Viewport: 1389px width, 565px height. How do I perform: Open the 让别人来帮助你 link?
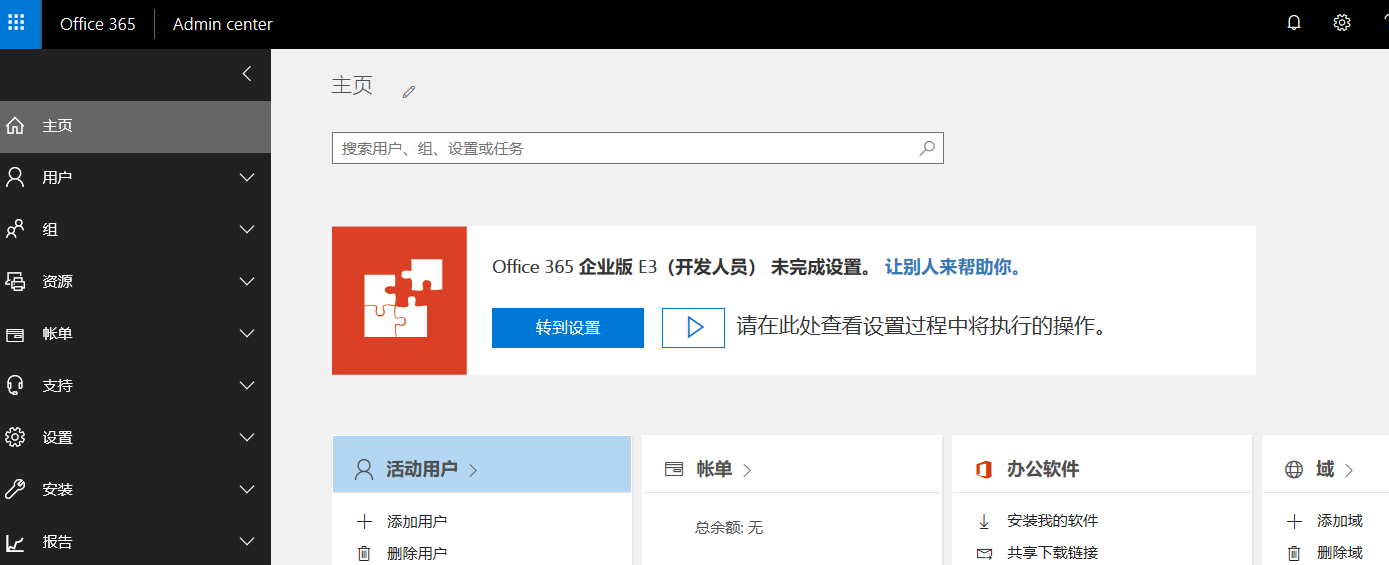point(953,267)
